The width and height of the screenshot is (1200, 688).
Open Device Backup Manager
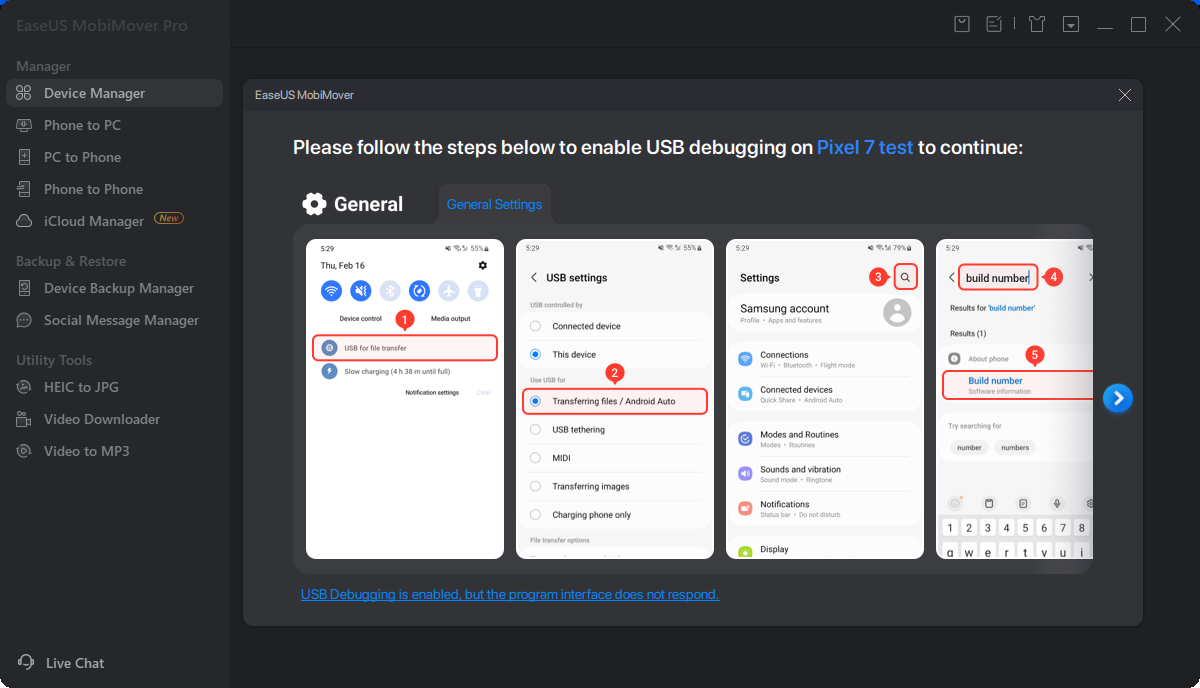[118, 288]
